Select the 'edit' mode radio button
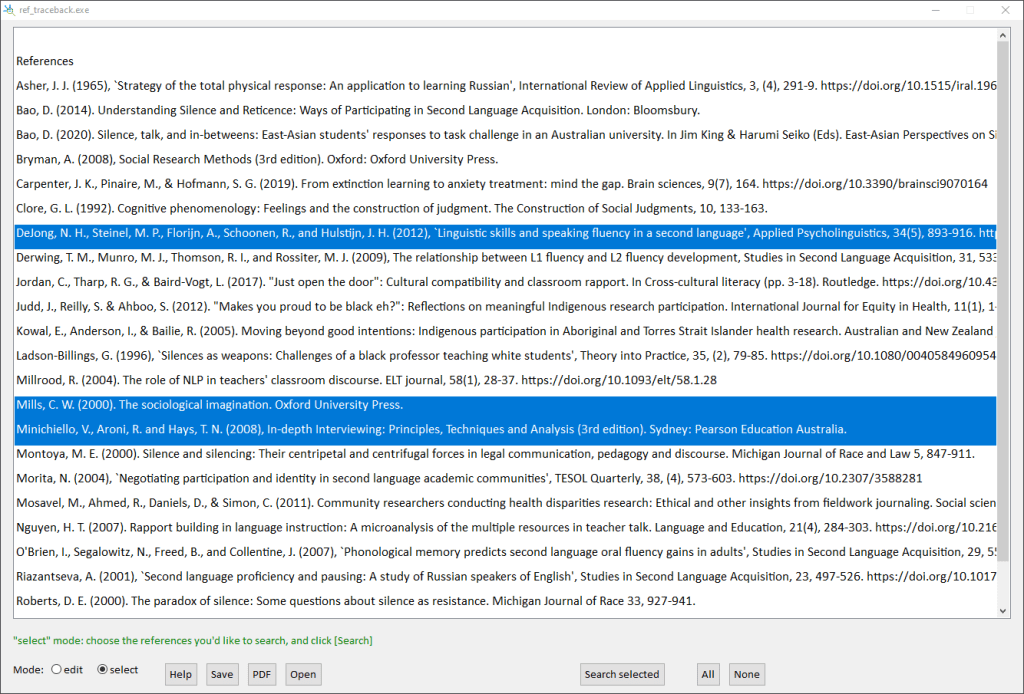 [x=56, y=670]
